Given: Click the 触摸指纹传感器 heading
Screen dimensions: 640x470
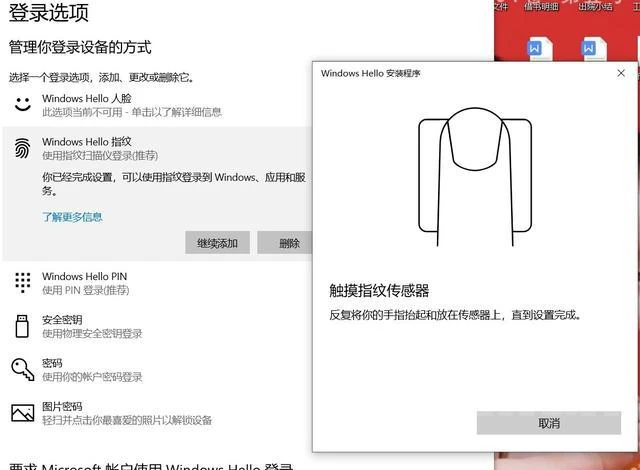Looking at the screenshot, I should coord(379,290).
